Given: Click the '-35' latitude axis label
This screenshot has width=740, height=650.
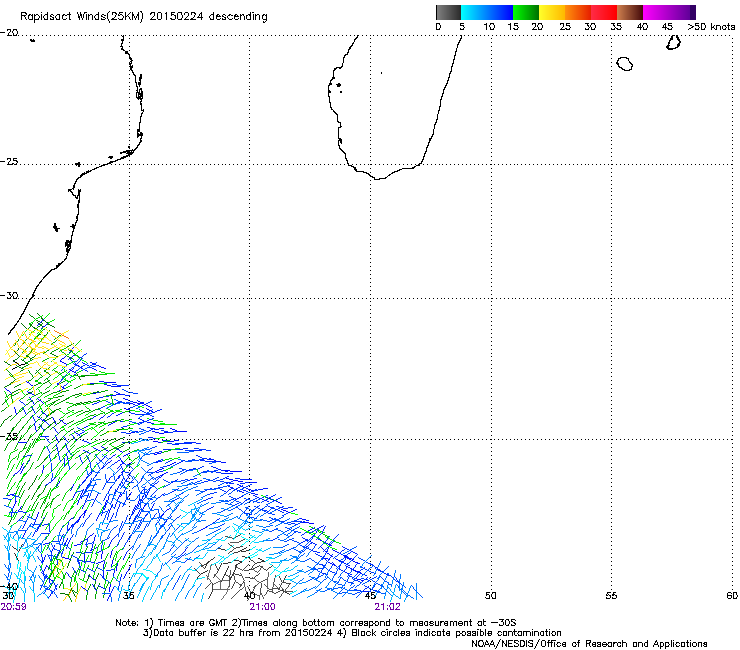Looking at the screenshot, I should (9, 437).
